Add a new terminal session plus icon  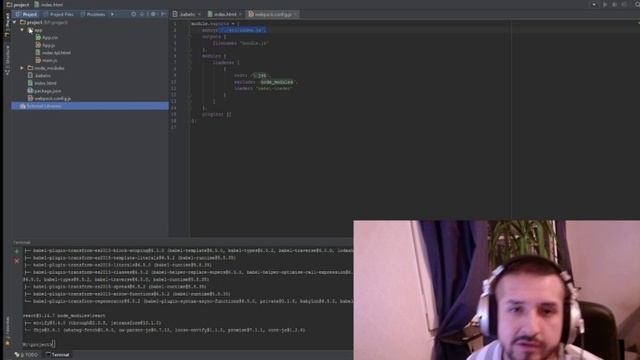17,252
